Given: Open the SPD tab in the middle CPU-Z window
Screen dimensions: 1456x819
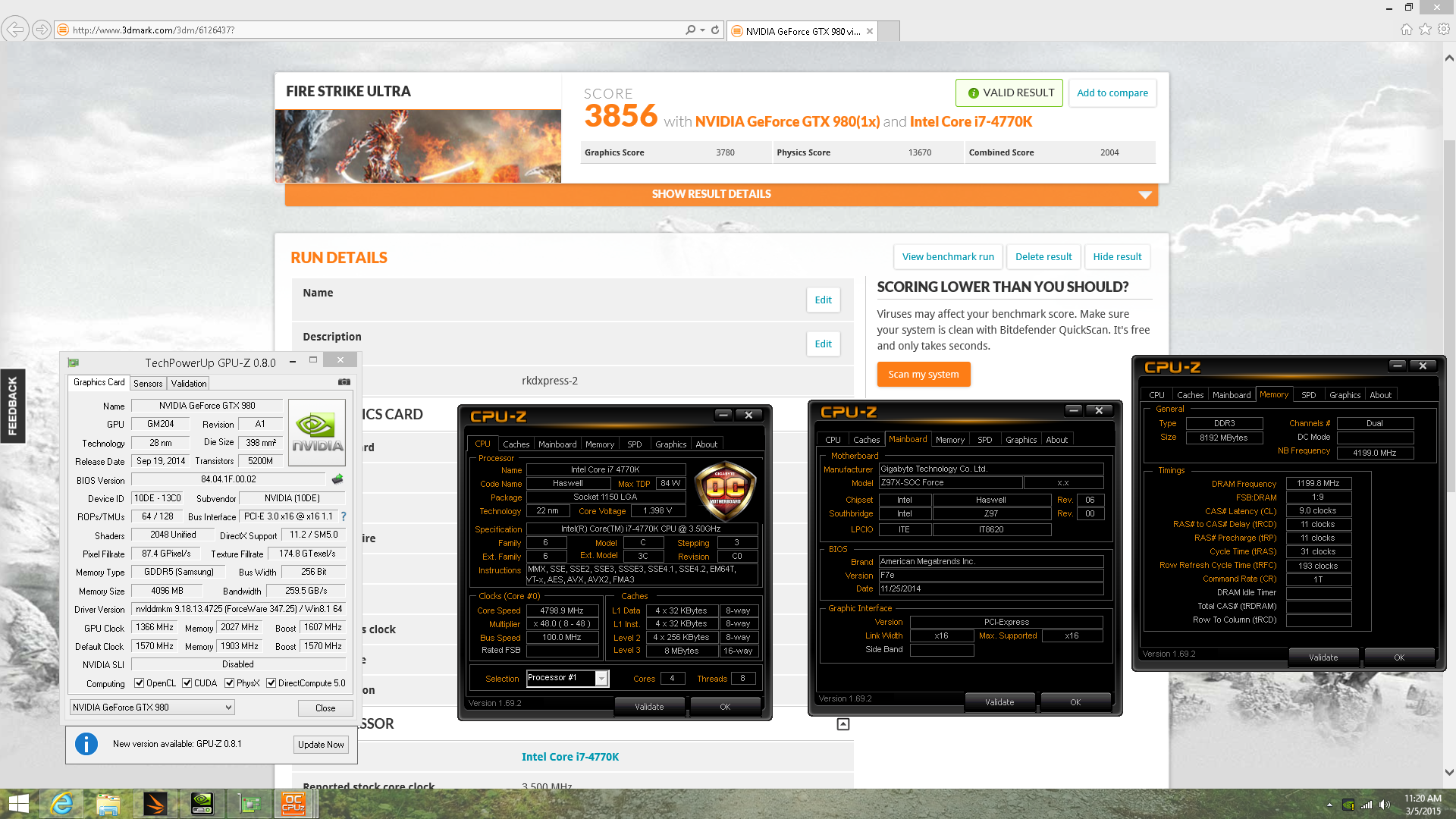Looking at the screenshot, I should [x=984, y=440].
